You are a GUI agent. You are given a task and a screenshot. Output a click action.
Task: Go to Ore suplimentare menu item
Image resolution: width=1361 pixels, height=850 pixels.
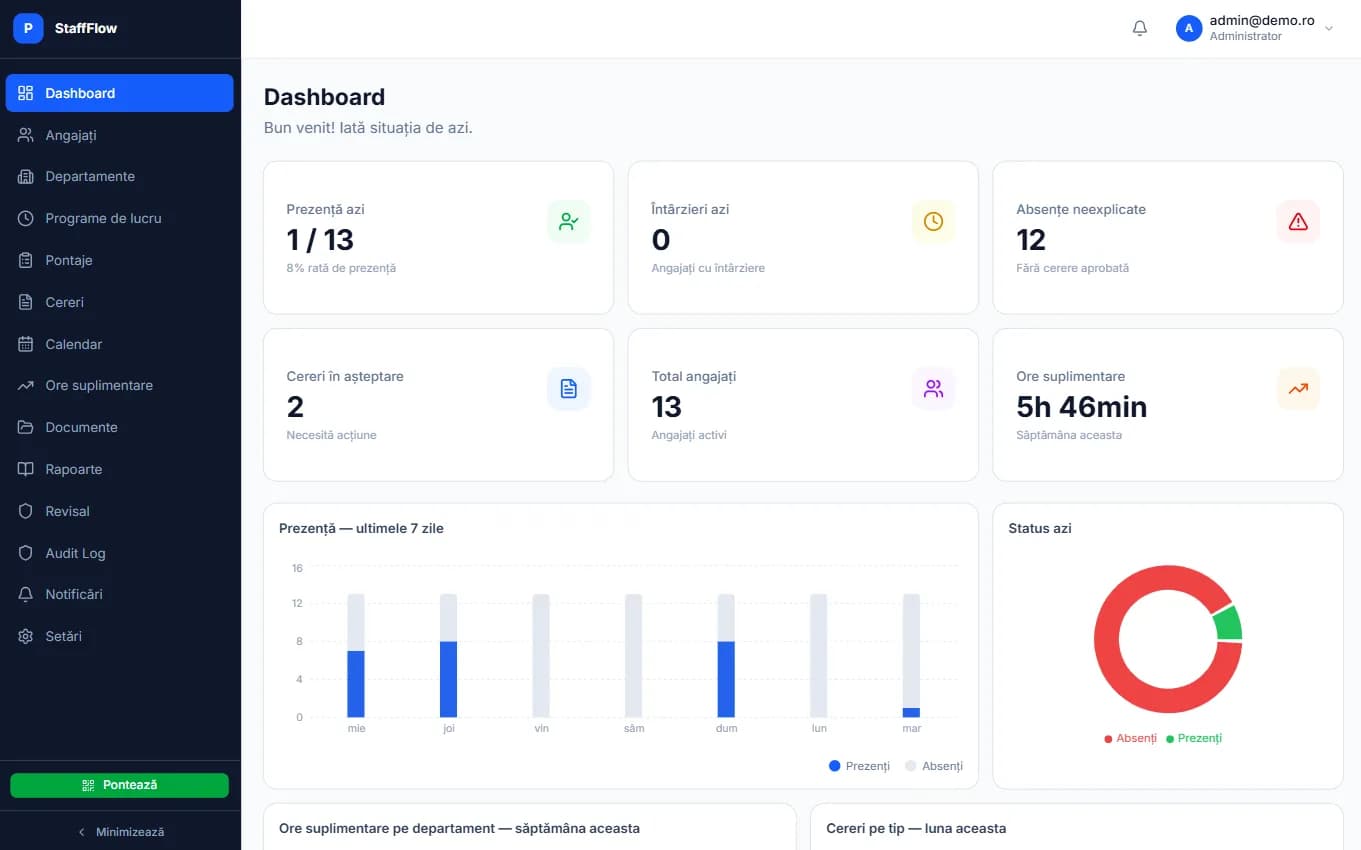point(120,385)
